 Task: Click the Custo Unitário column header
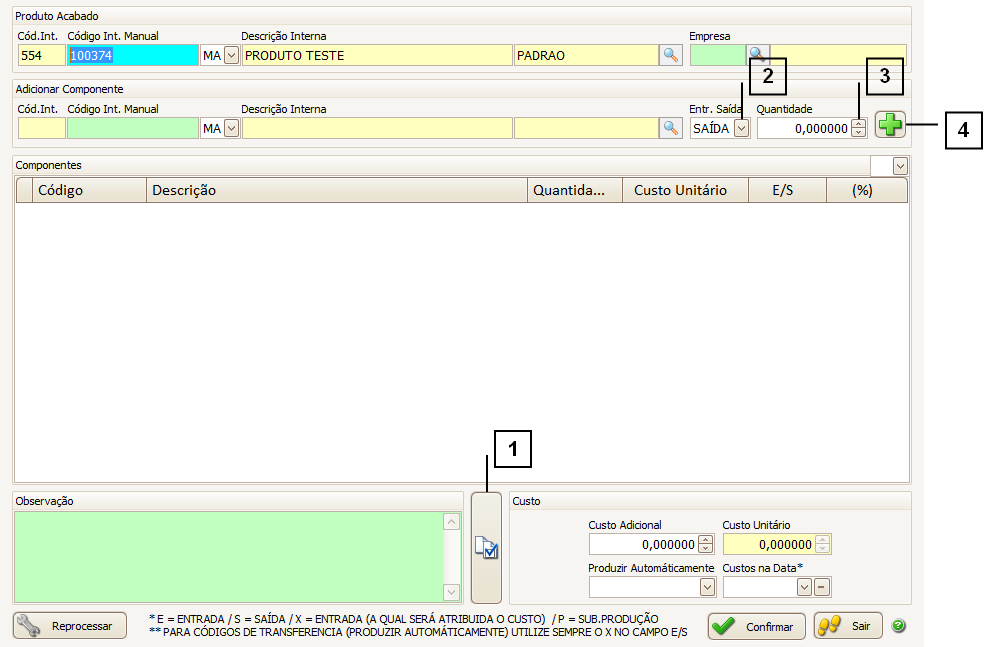pos(684,190)
